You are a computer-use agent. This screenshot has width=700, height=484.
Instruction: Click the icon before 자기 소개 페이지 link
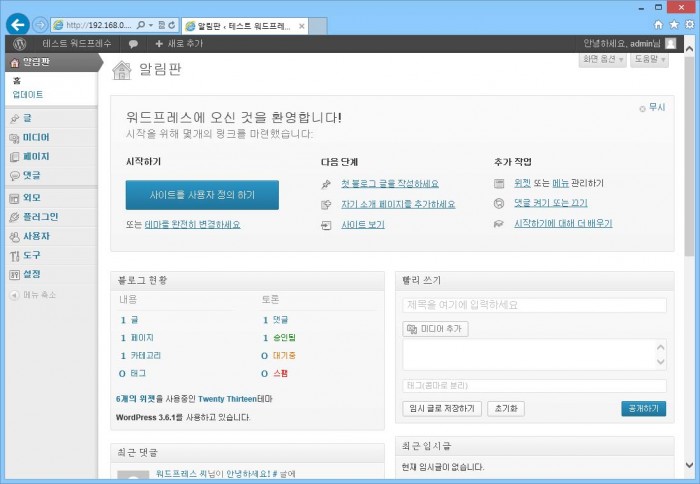point(326,204)
